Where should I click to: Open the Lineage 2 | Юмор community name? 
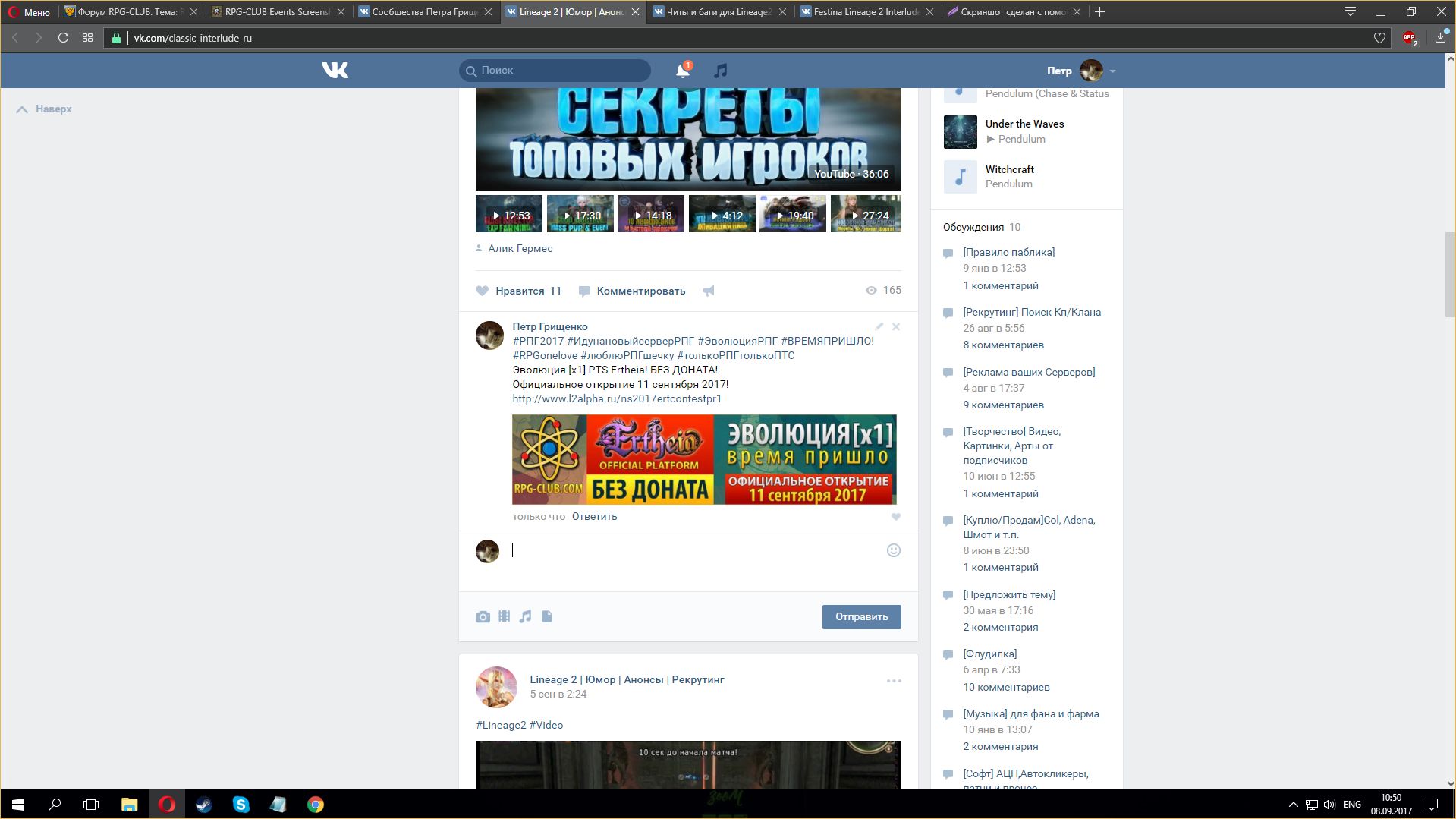click(627, 679)
